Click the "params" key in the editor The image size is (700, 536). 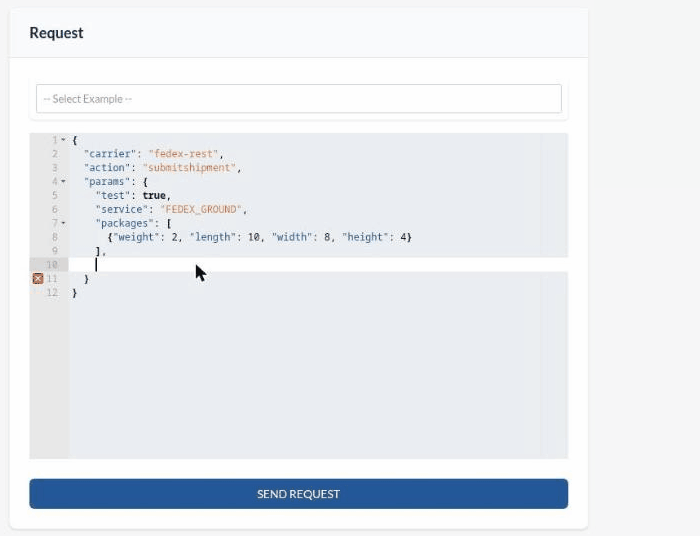coord(107,182)
